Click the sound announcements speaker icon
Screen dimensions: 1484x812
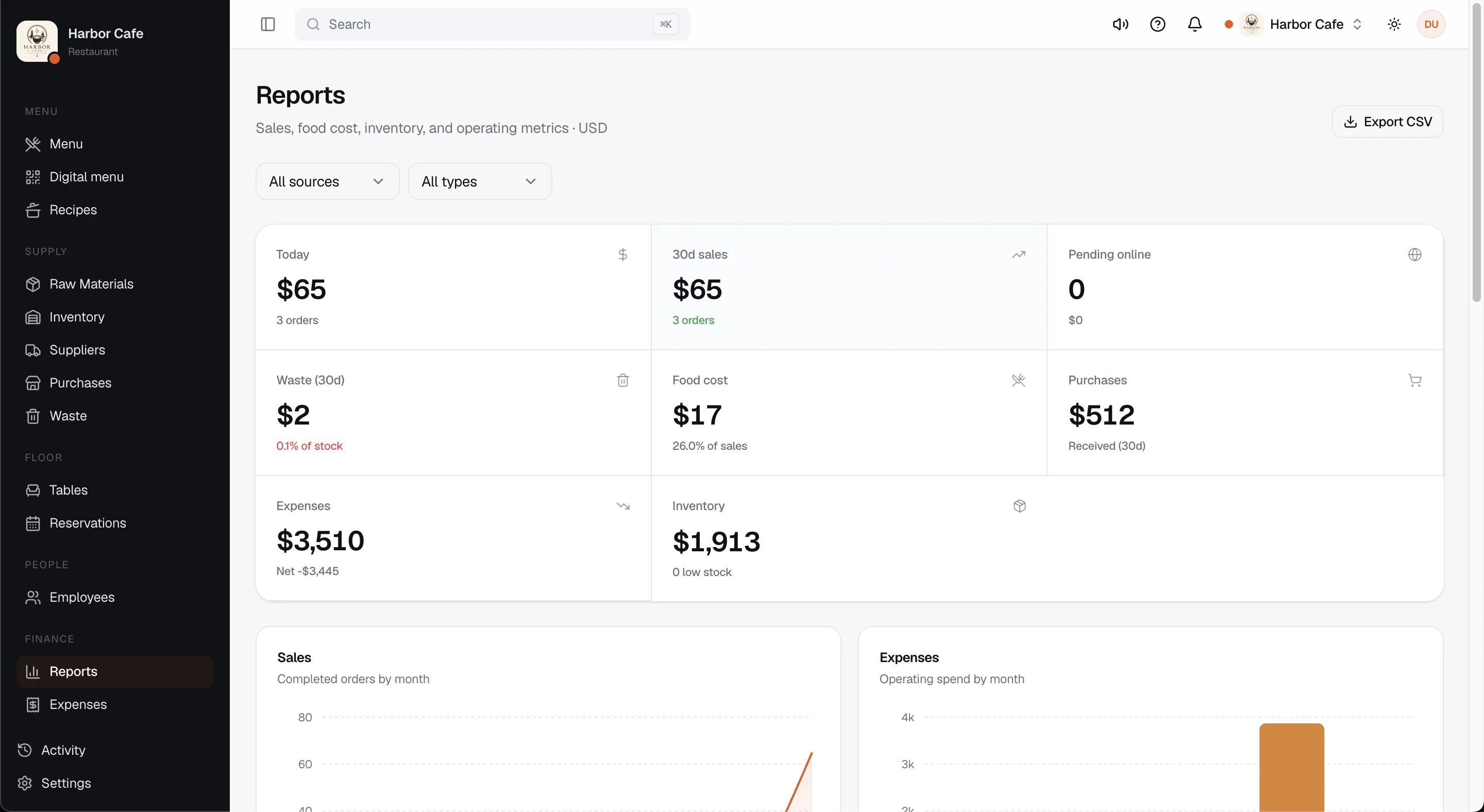pos(1120,24)
